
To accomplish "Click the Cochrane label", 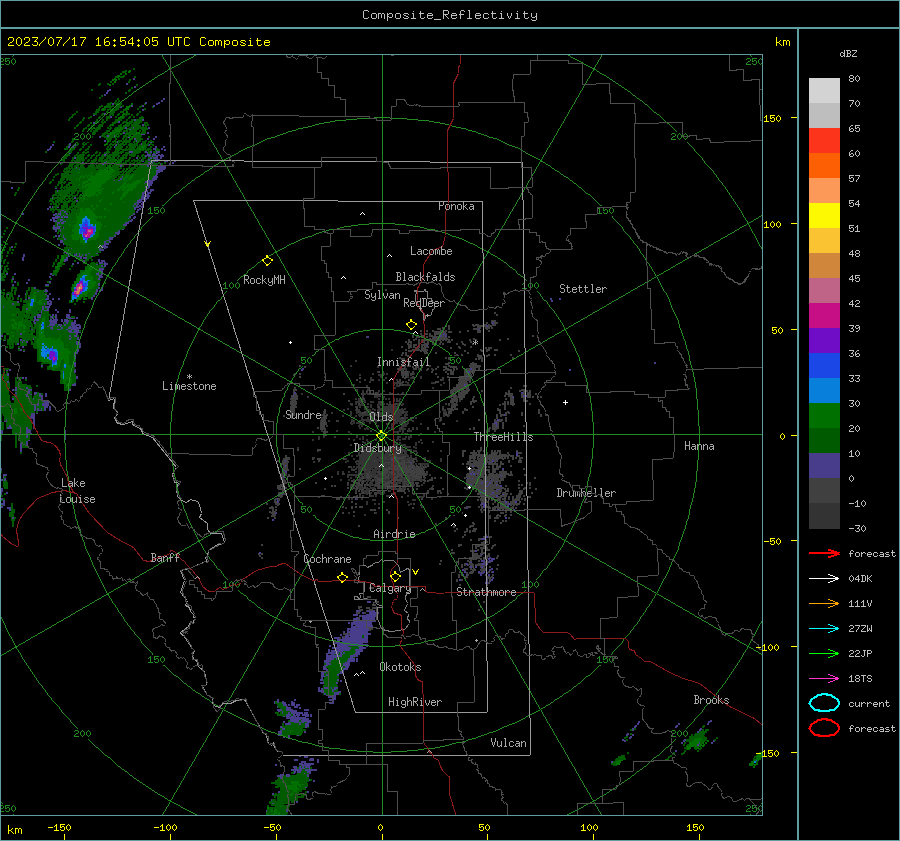I will tap(327, 559).
